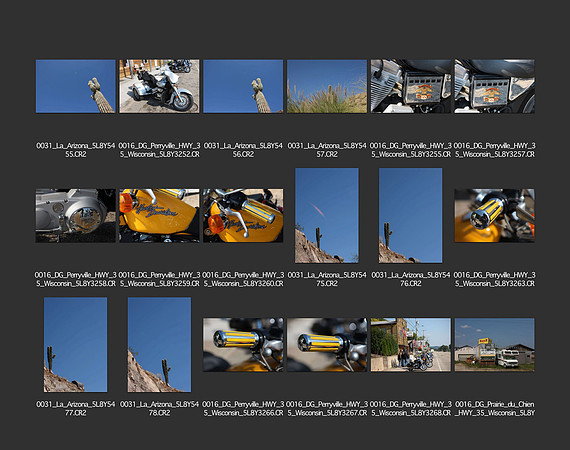The image size is (570, 450).
Task: Select the engine badge thumbnail SL8Y3257
Action: click(494, 86)
